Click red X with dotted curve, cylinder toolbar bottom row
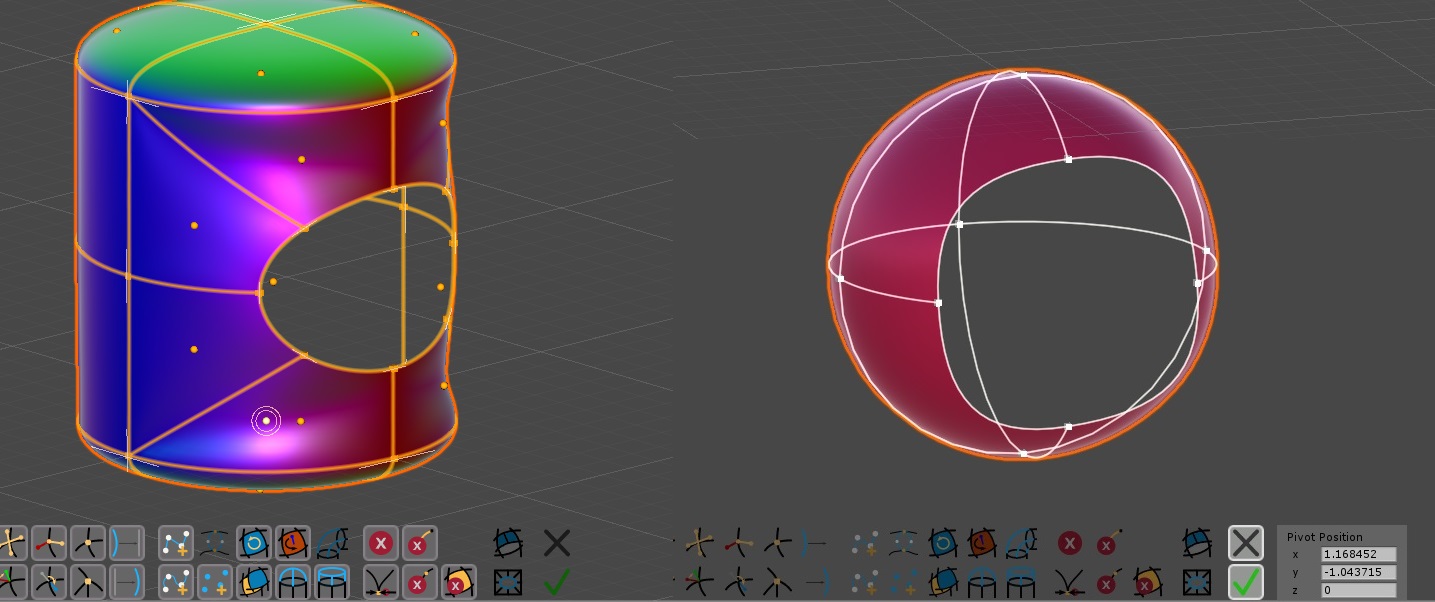Image resolution: width=1435 pixels, height=602 pixels. [419, 581]
